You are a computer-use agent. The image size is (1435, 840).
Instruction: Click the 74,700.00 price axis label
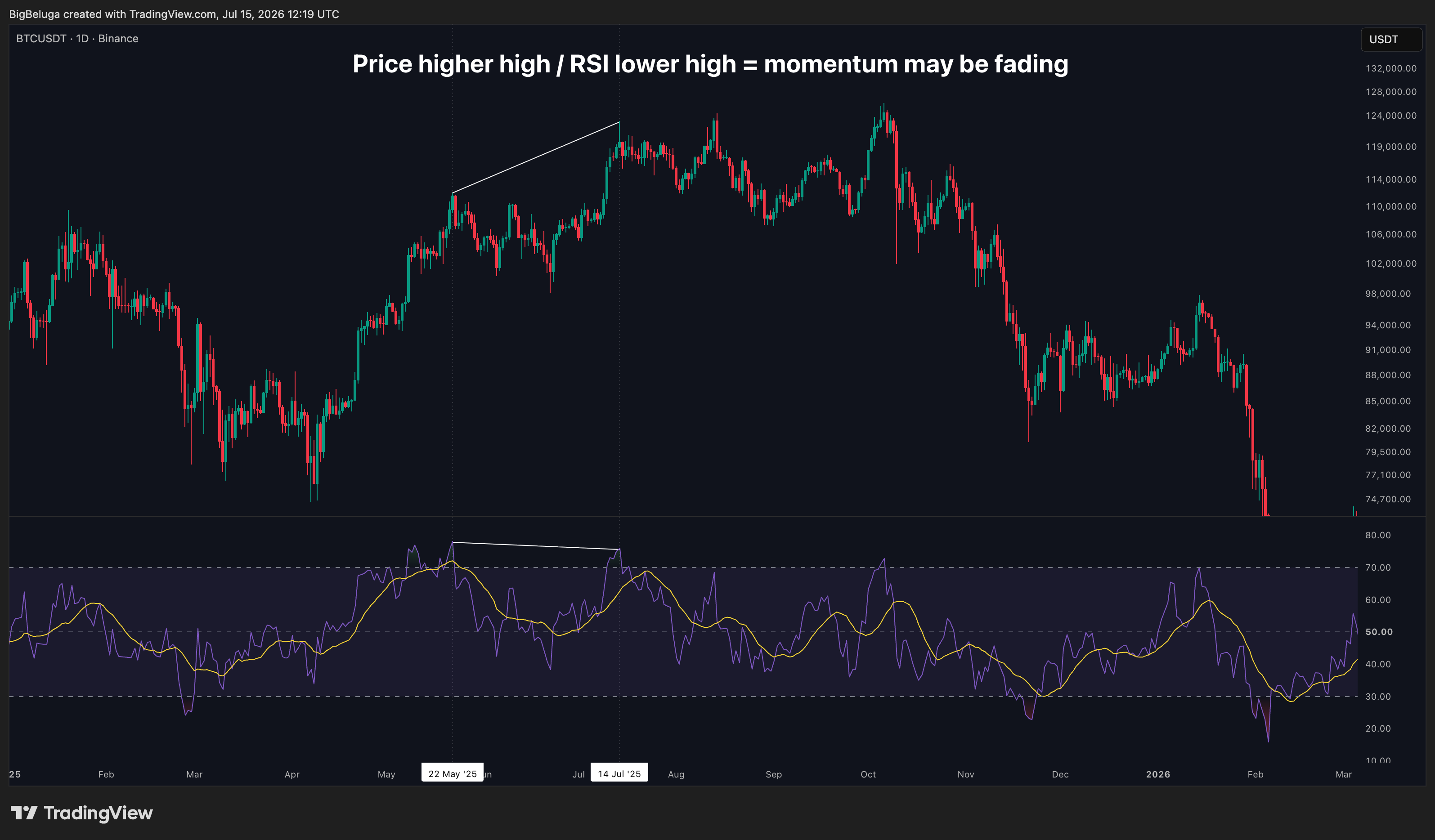tap(1388, 499)
